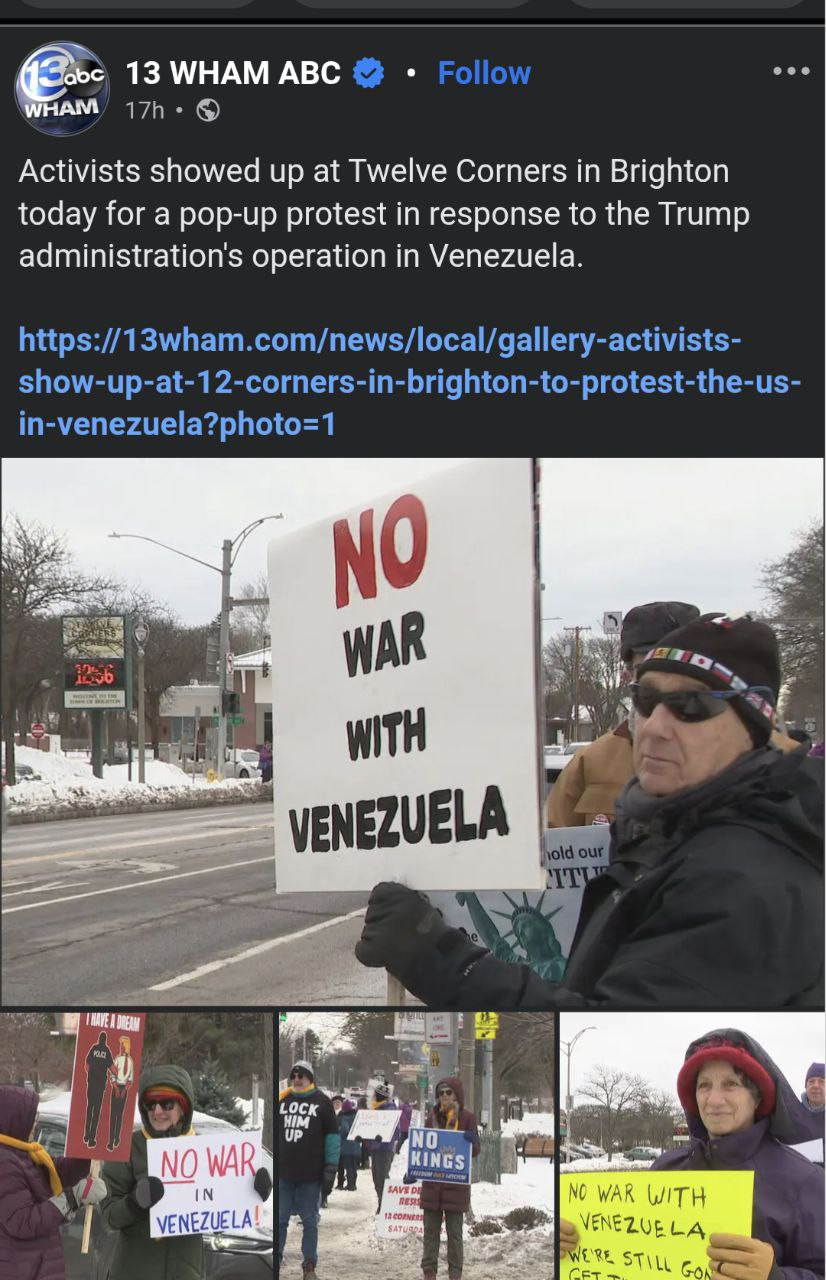Open the main No War With Venezuela photo
Image resolution: width=826 pixels, height=1280 pixels.
click(413, 732)
